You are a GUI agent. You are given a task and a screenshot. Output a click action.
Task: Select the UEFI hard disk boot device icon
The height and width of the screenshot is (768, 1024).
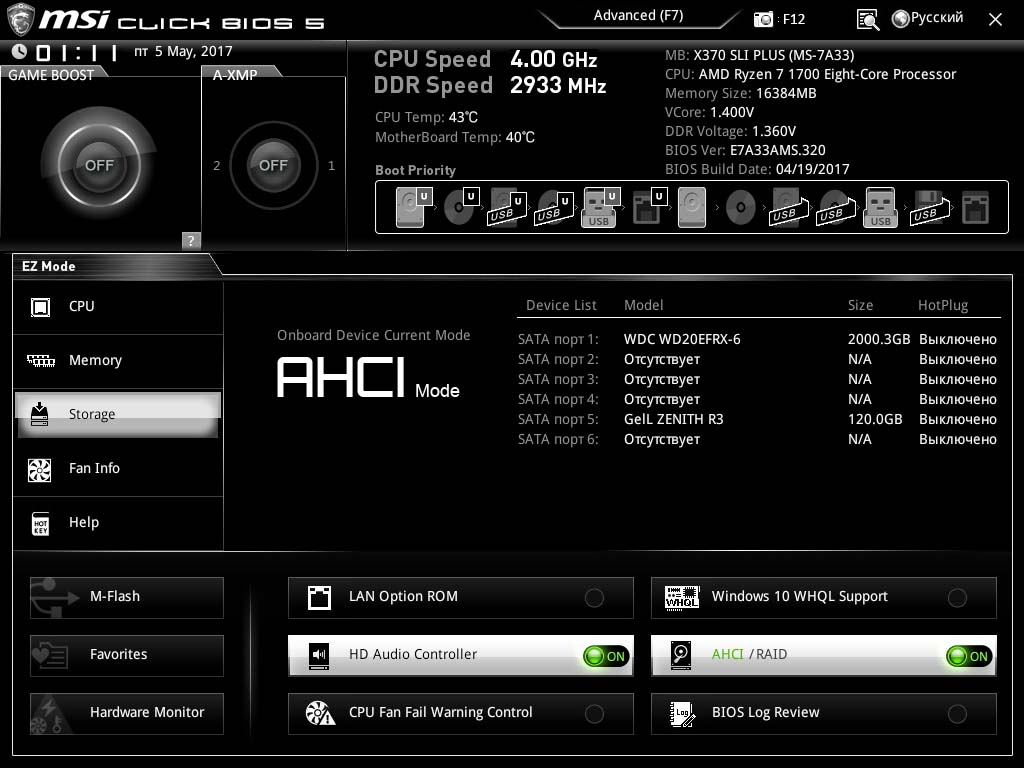(x=413, y=207)
